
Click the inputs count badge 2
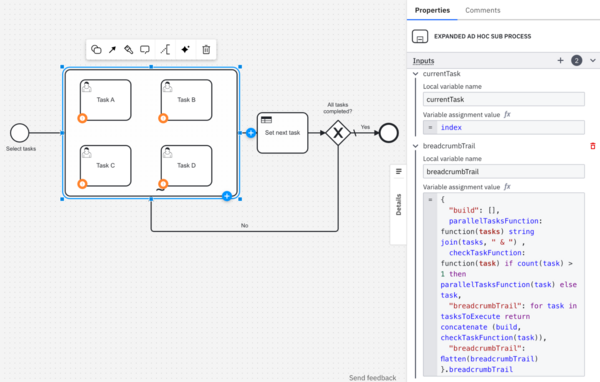pyautogui.click(x=577, y=60)
